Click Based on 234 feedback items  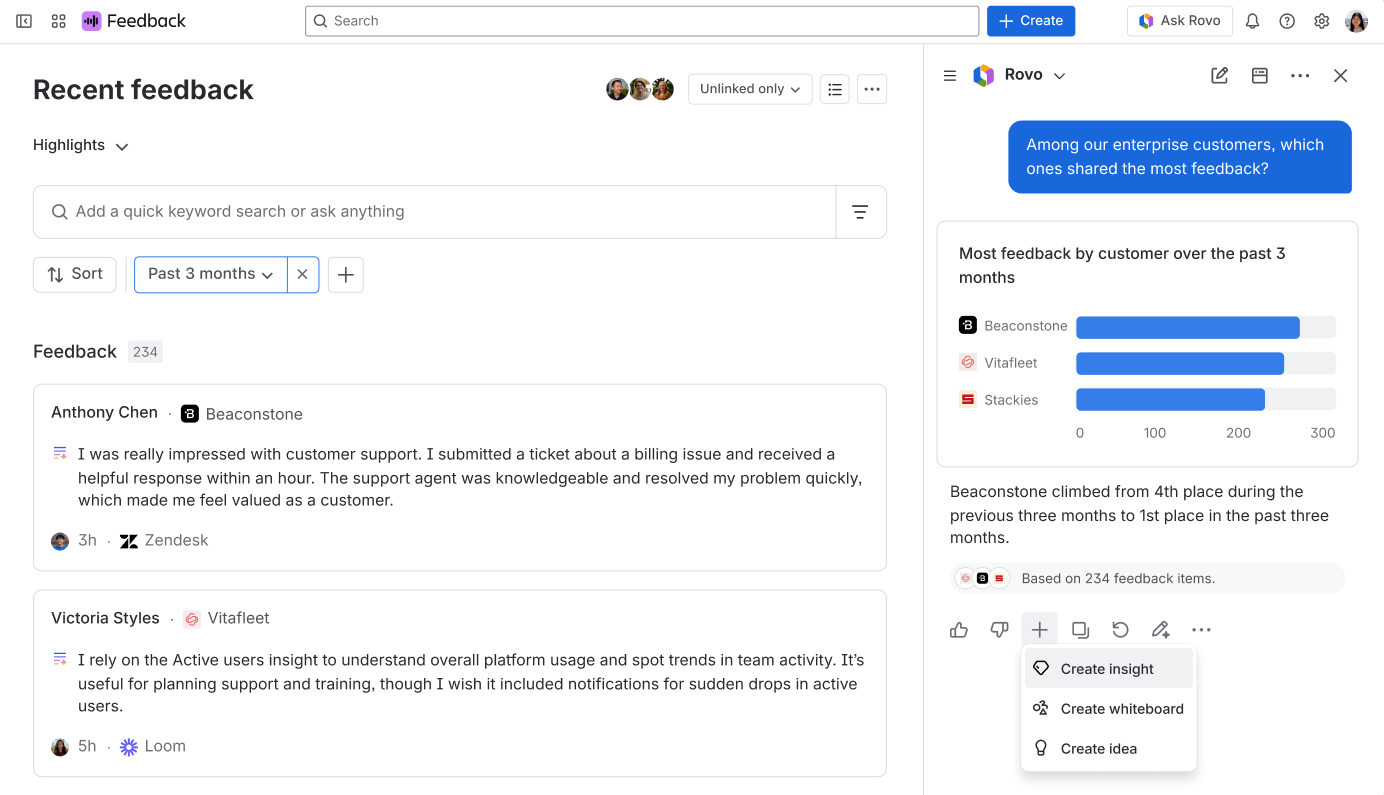(1147, 578)
